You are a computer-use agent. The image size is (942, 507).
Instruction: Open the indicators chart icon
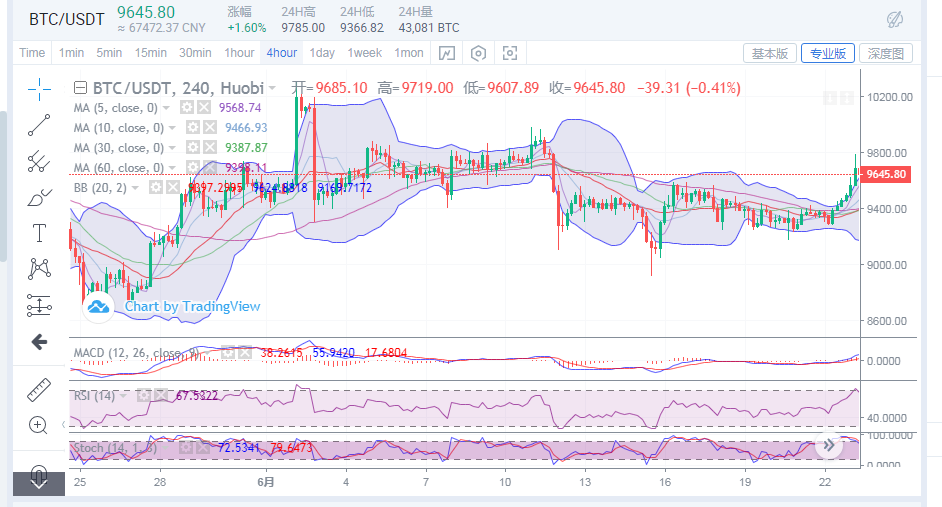click(447, 53)
